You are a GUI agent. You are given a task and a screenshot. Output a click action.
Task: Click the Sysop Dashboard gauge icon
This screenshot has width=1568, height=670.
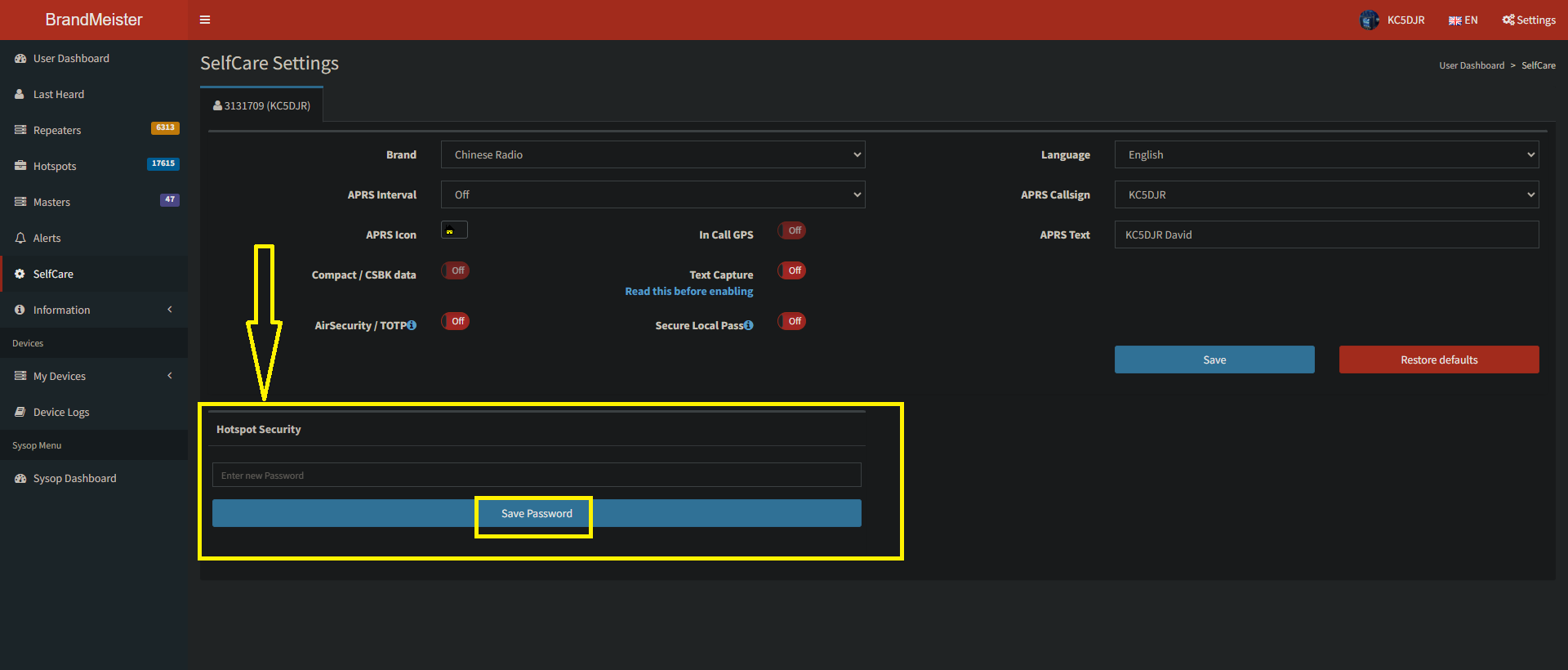20,478
